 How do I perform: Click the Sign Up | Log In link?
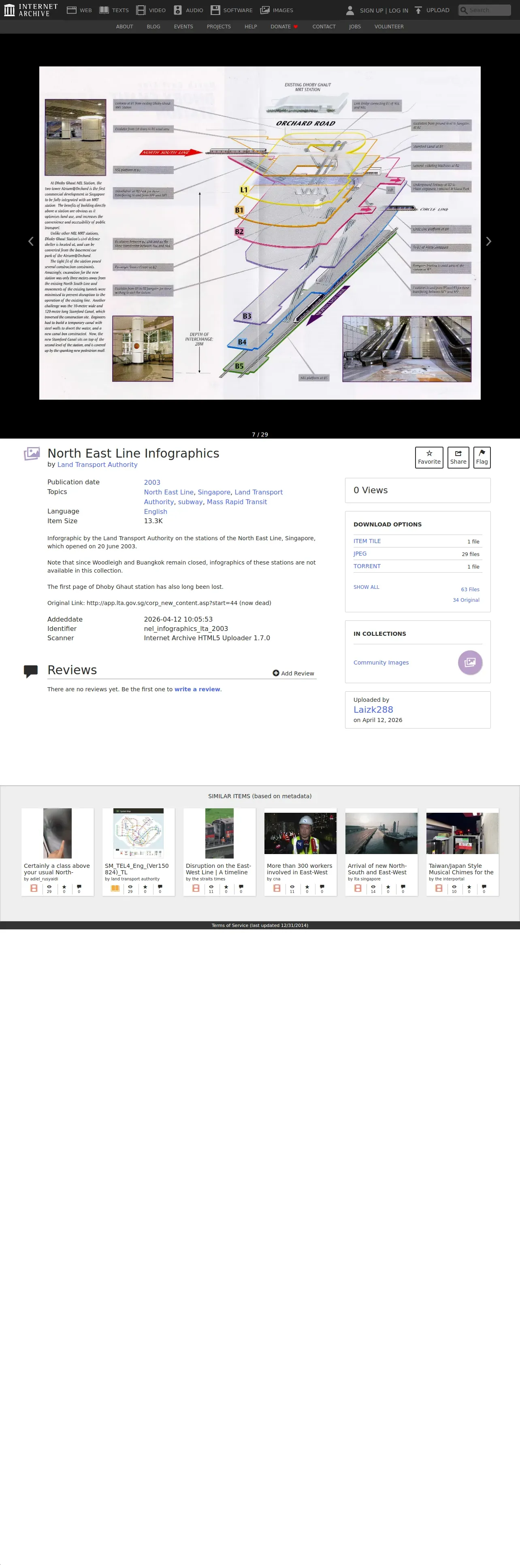click(384, 11)
